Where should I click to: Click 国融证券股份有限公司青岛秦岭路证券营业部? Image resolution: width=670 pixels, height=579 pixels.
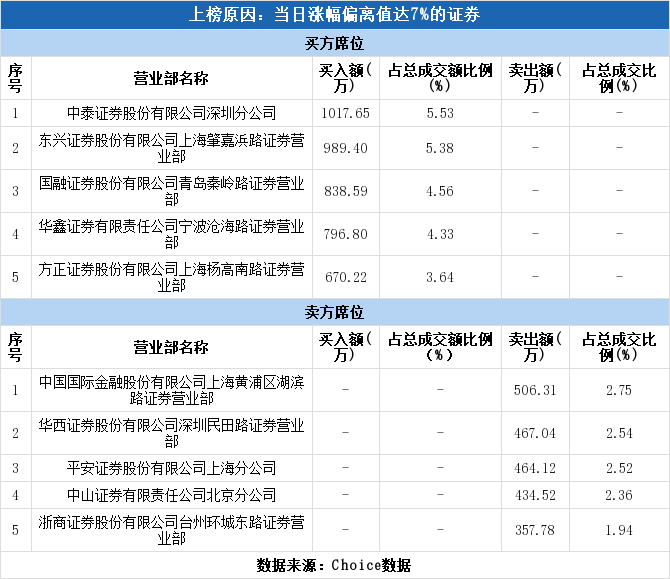[x=172, y=191]
